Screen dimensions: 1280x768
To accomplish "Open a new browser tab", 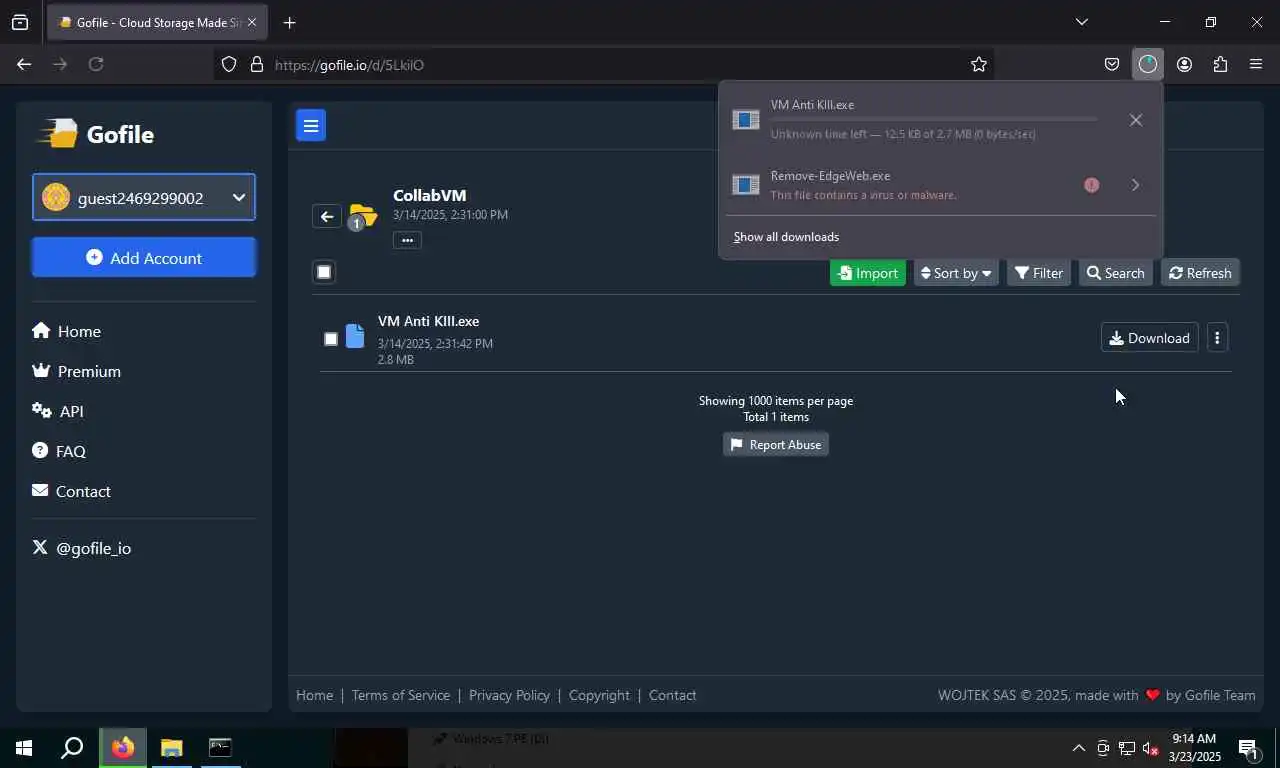I will pos(289,22).
